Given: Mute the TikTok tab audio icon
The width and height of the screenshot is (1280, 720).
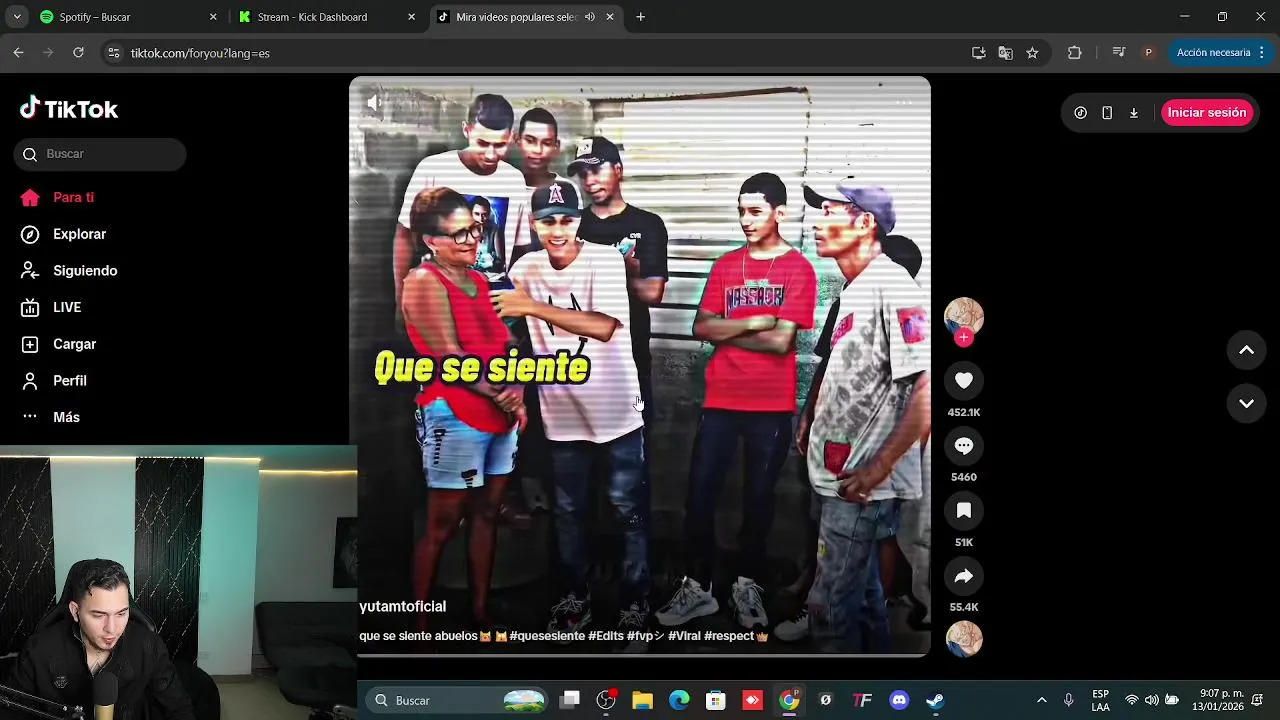Looking at the screenshot, I should (590, 17).
